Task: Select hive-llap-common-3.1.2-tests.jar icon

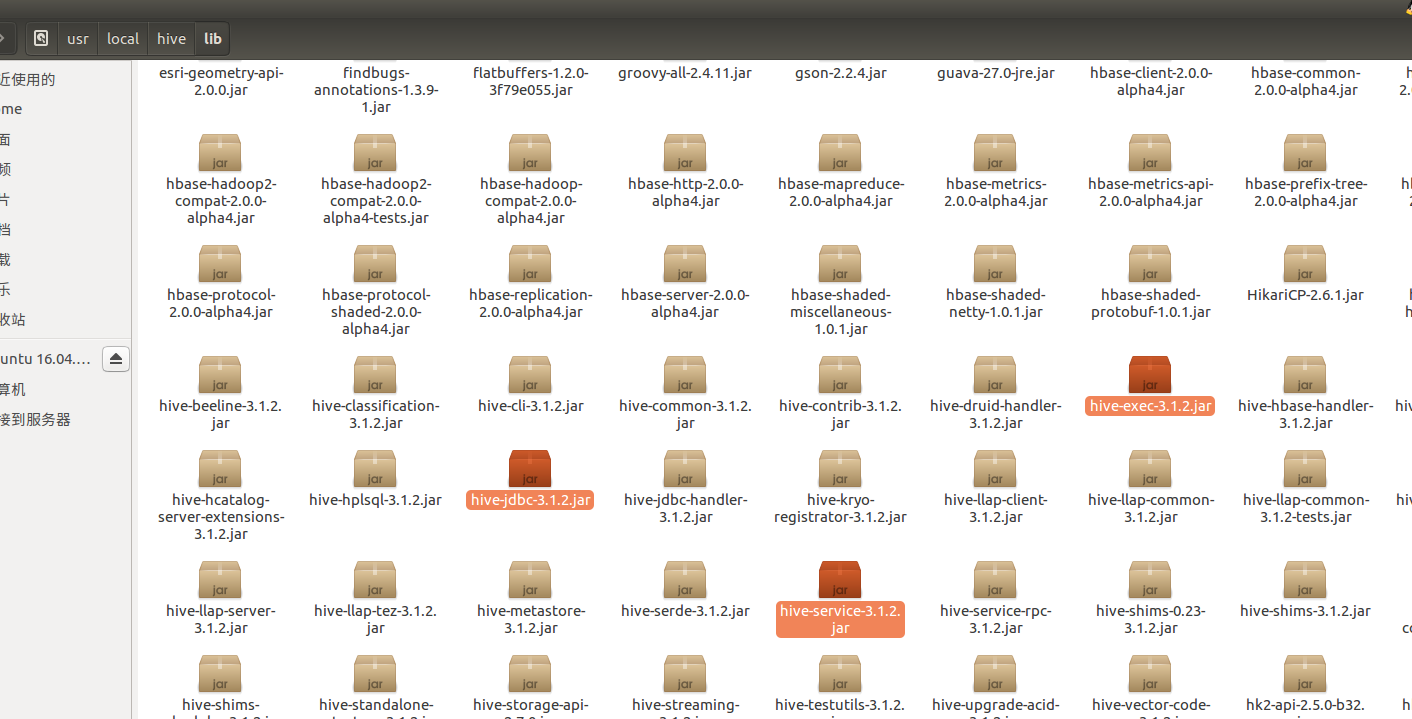Action: tap(1305, 469)
